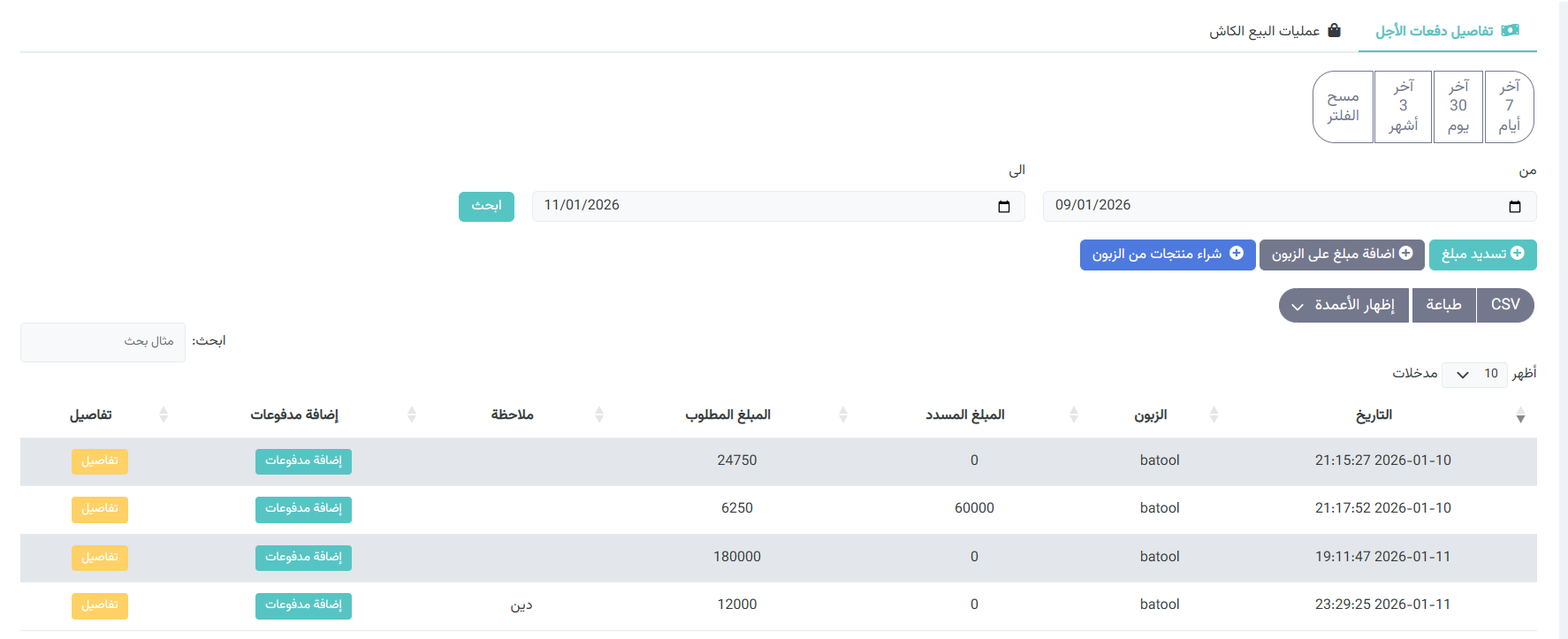Screen dimensions: 1568x639
Task: Open تفاصيل for the 180000 row
Action: click(100, 558)
